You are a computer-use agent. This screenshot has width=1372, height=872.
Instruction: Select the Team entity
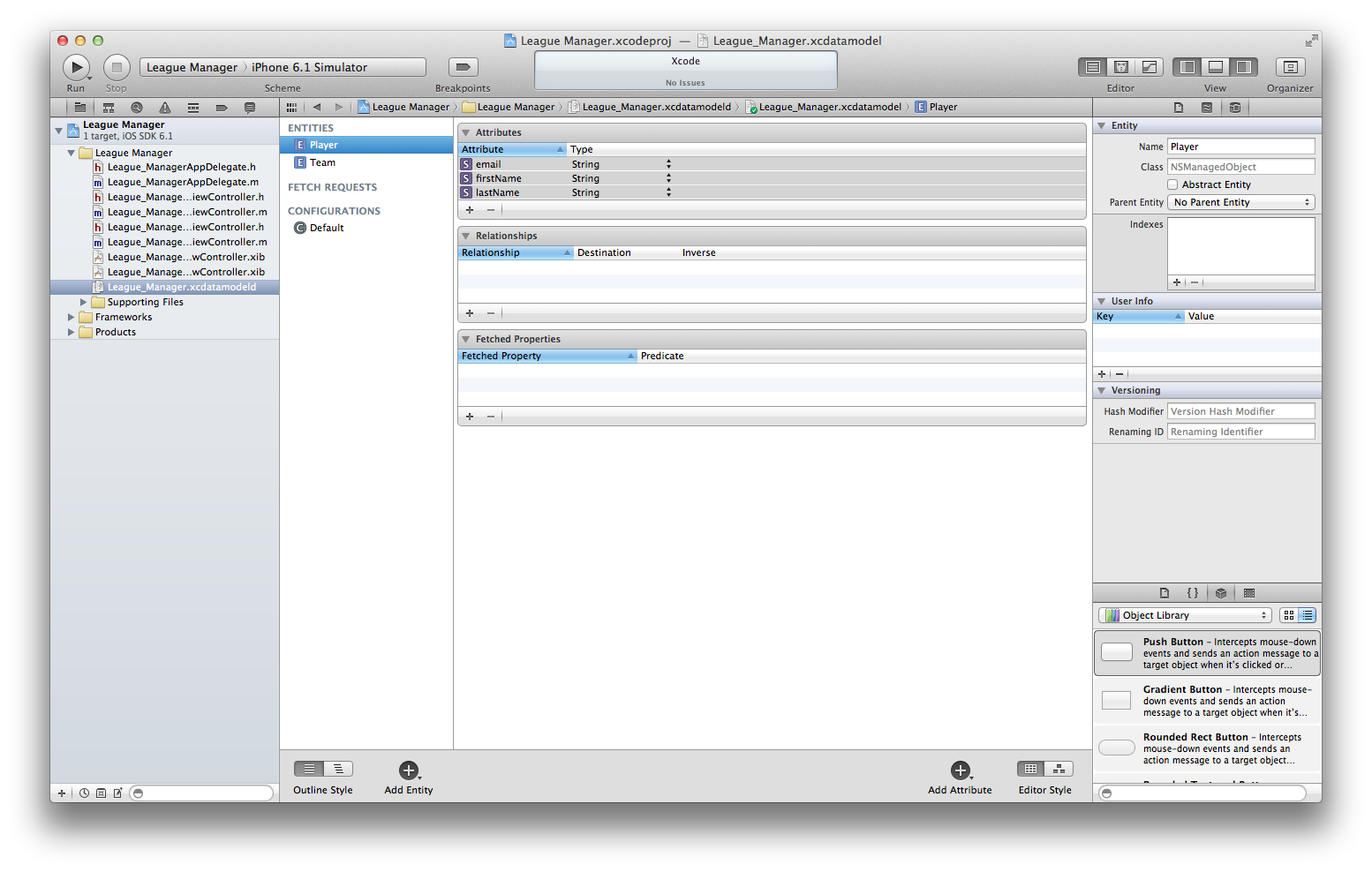366,162
